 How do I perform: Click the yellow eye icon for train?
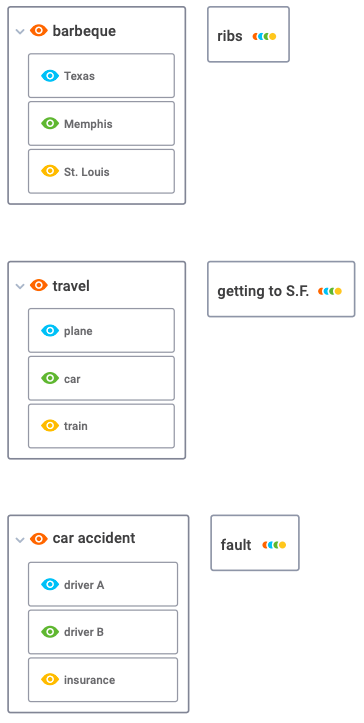(50, 426)
